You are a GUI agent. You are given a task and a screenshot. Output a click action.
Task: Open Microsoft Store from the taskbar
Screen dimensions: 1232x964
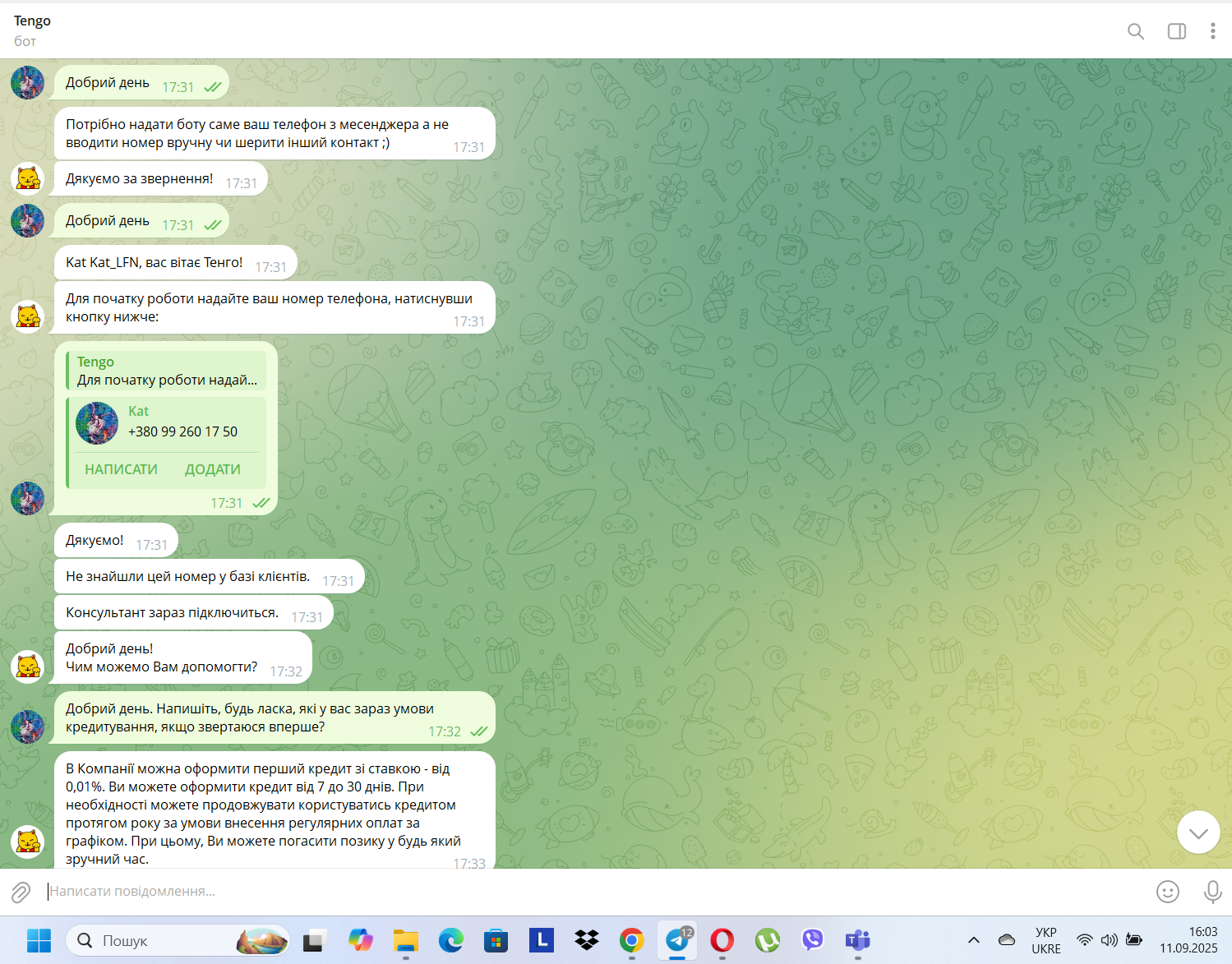pyautogui.click(x=496, y=940)
